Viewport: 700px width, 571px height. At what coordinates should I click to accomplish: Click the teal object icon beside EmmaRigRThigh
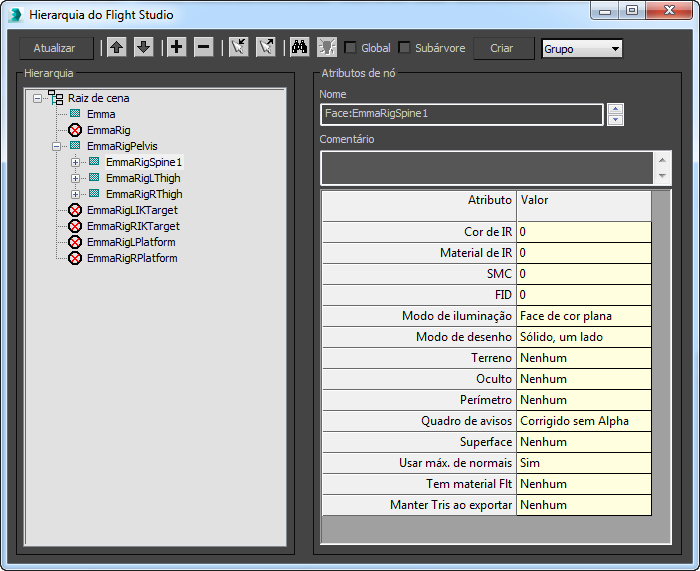pyautogui.click(x=94, y=193)
